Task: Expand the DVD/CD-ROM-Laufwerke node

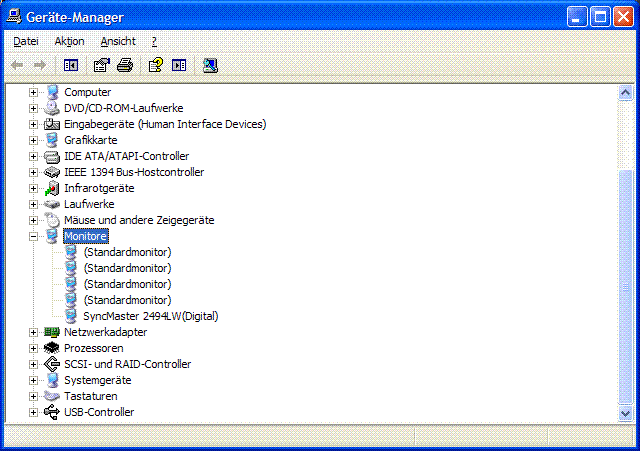Action: (x=34, y=108)
